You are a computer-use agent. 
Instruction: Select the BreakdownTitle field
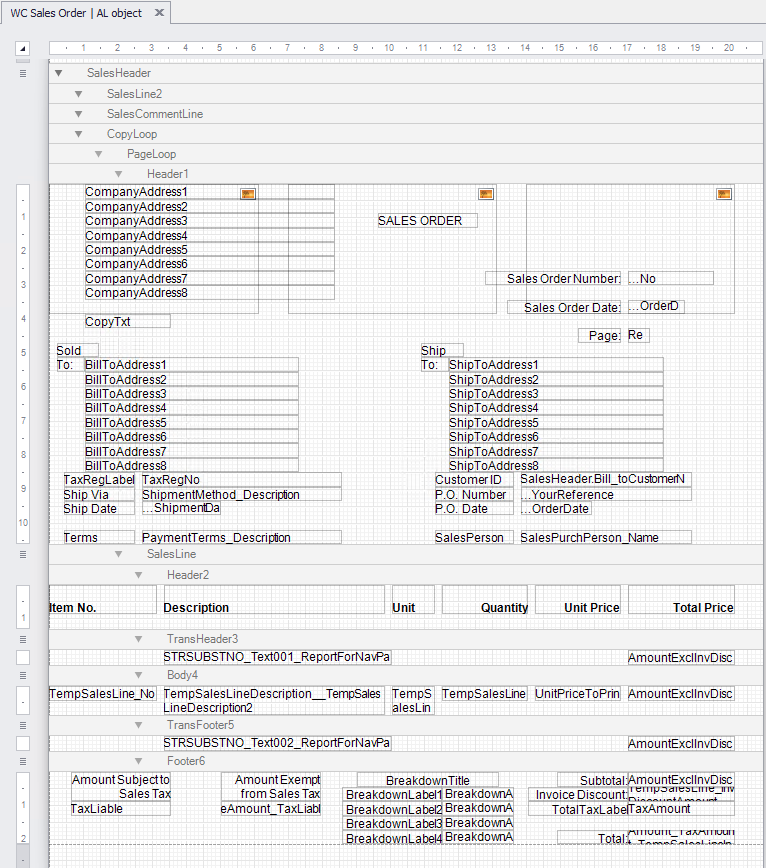(428, 781)
